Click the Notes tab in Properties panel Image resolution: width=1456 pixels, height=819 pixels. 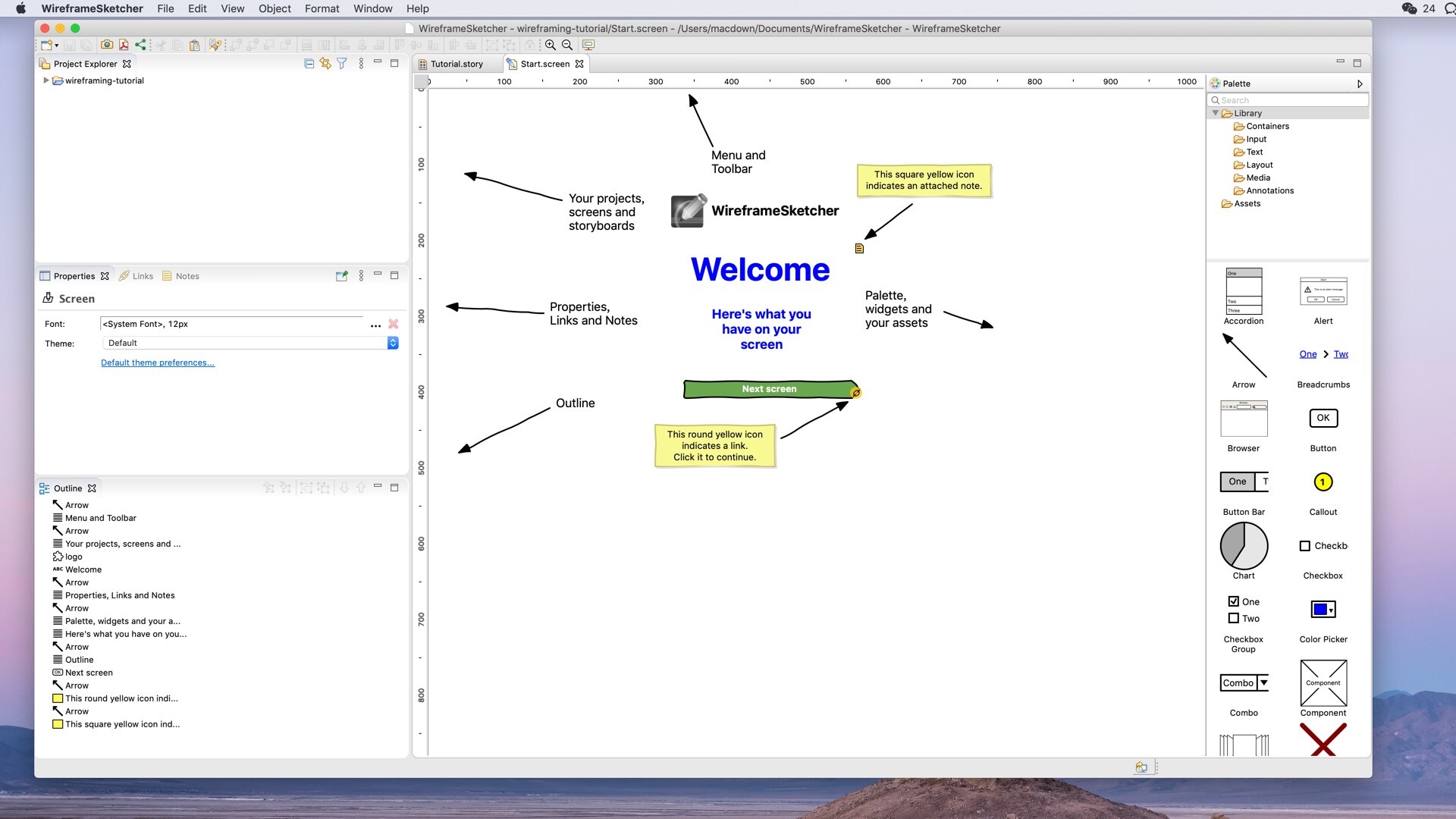pos(188,276)
